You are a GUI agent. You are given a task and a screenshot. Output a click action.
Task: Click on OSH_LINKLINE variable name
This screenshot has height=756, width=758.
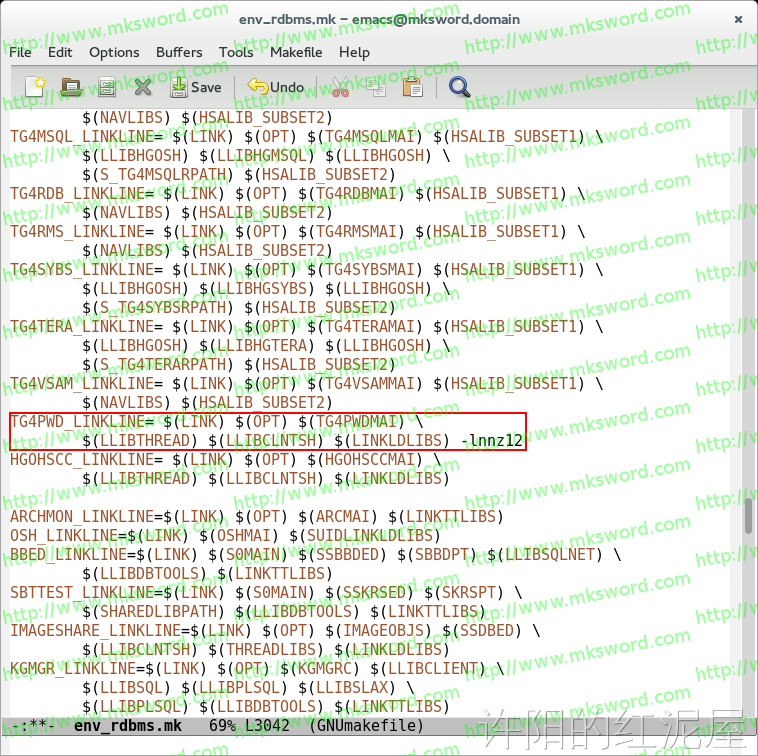63,536
